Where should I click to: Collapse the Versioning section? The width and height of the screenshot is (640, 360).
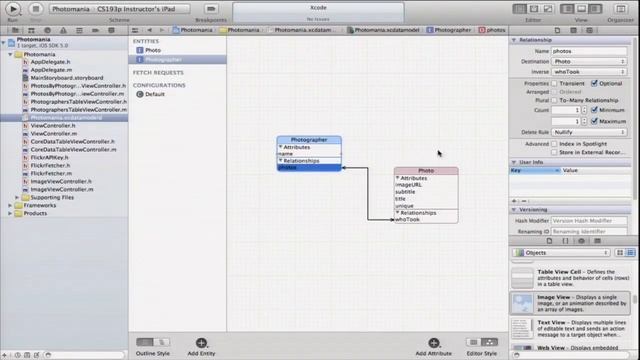(514, 209)
